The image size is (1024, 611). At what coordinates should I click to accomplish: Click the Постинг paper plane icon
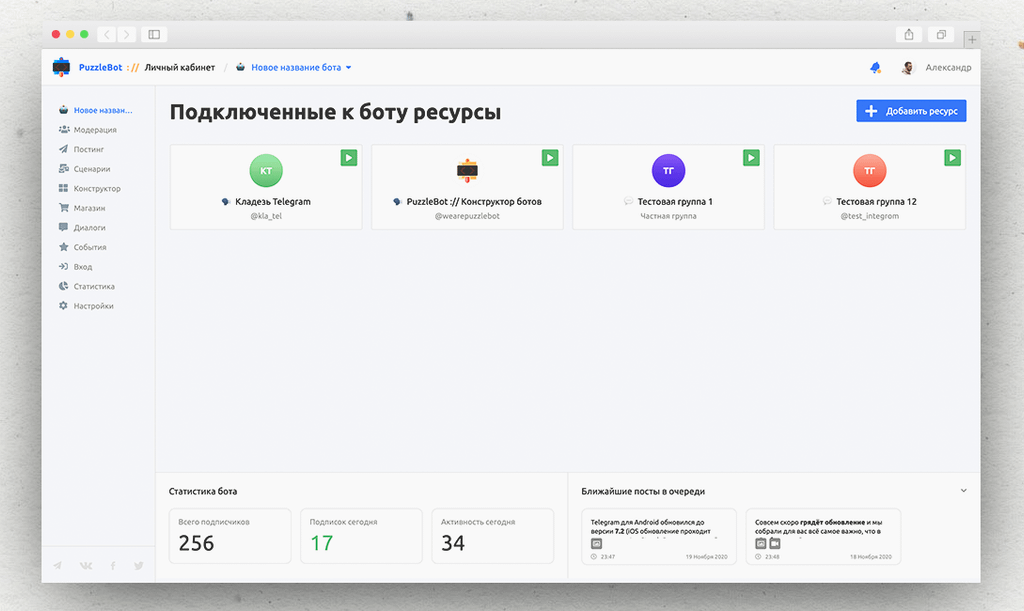[63, 149]
